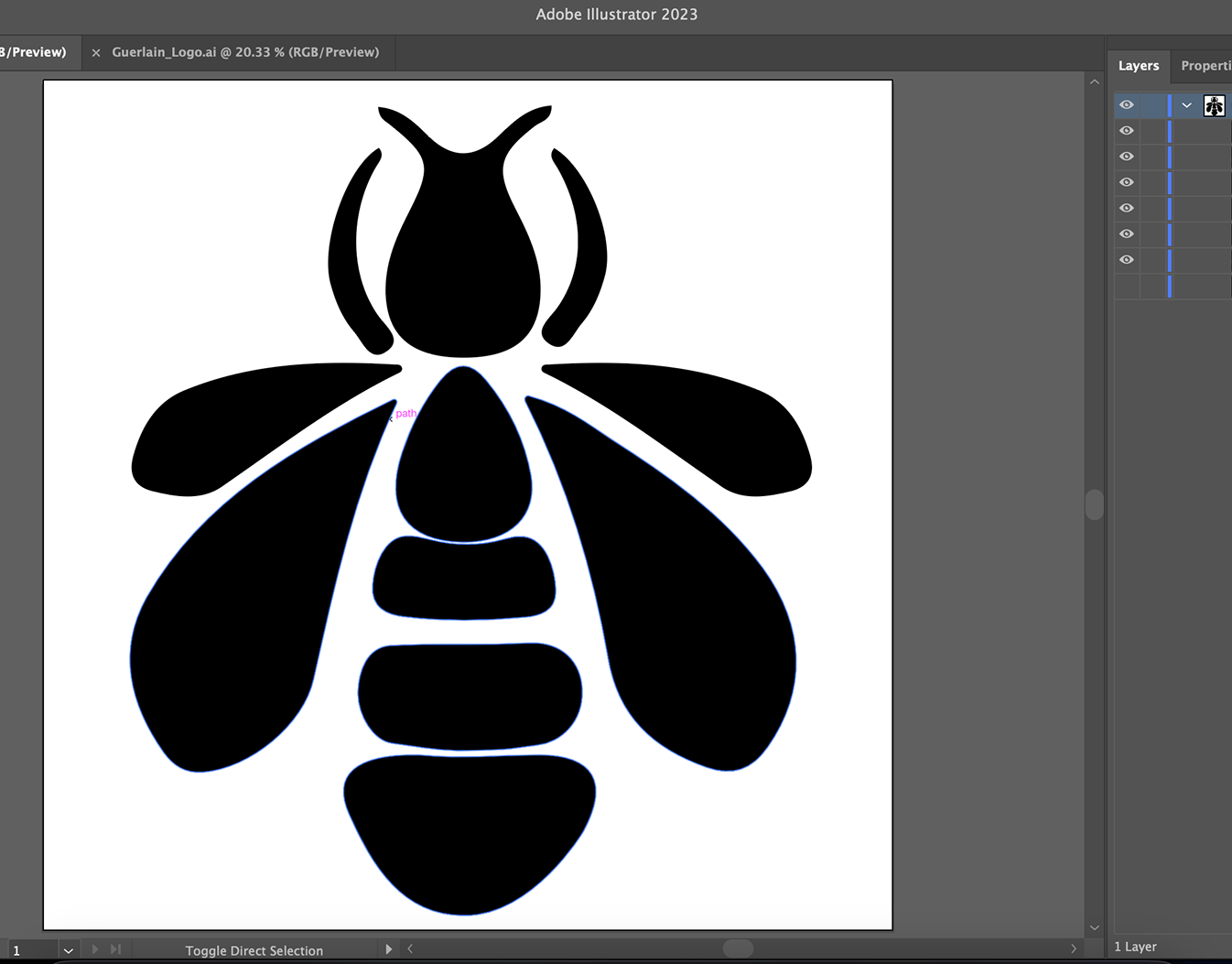The height and width of the screenshot is (964, 1232).
Task: Switch to the partially visible B/Preview document tab
Action: (x=34, y=52)
